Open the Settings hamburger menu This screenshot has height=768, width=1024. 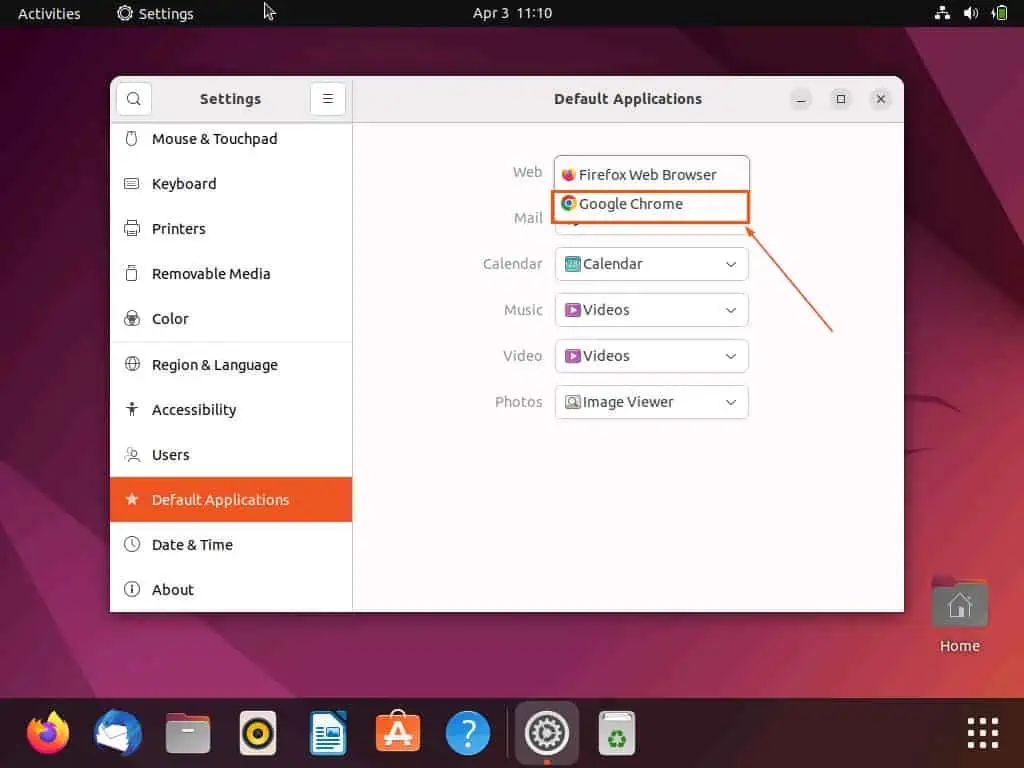coord(328,98)
